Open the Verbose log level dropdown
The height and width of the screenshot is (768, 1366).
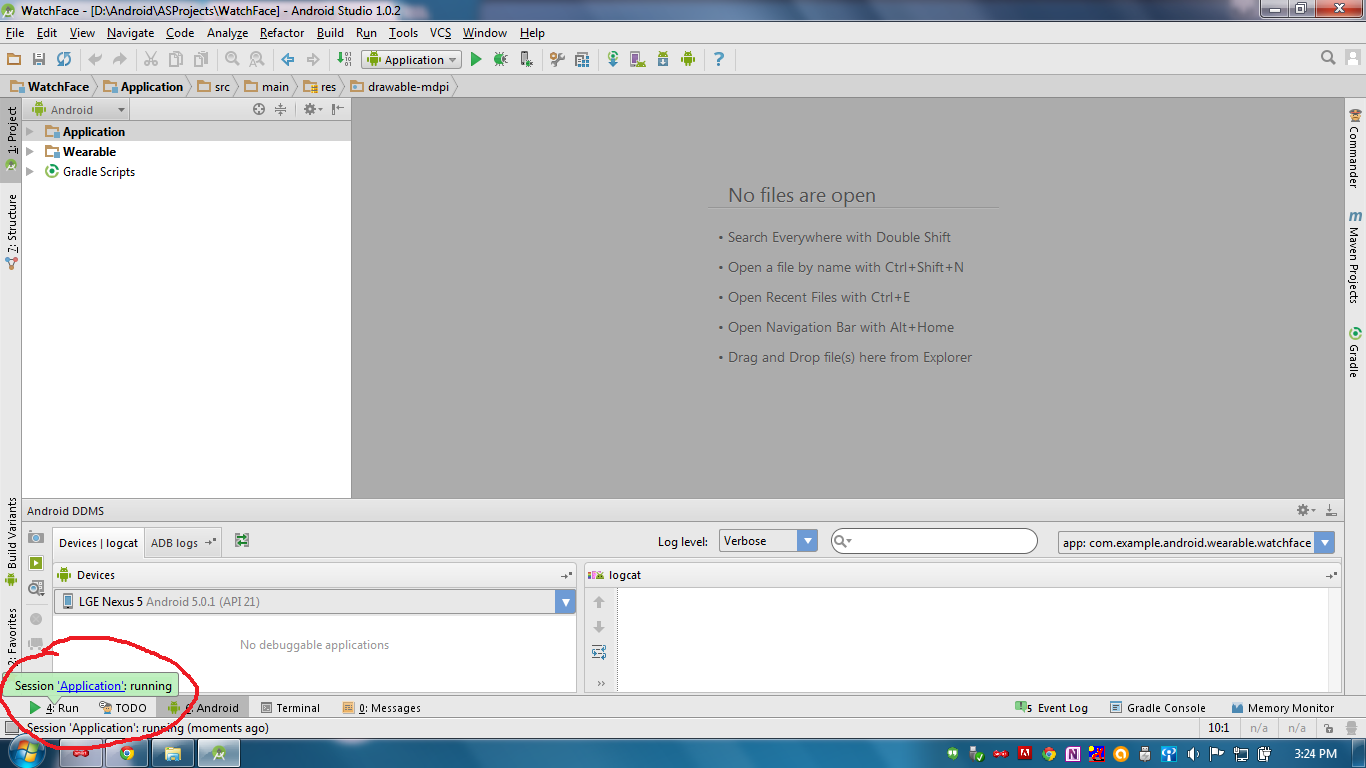768,541
